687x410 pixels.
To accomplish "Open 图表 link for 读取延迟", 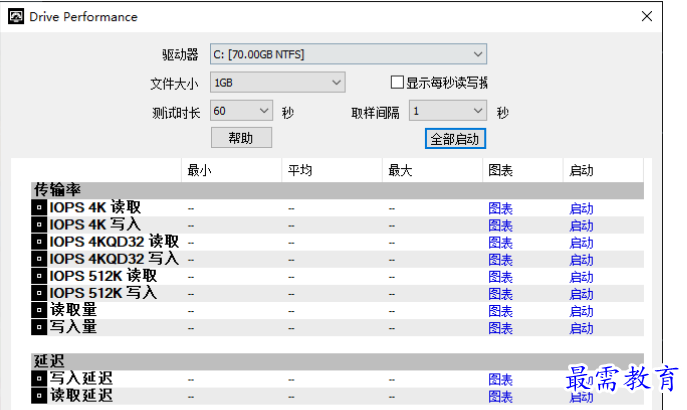I will 500,396.
